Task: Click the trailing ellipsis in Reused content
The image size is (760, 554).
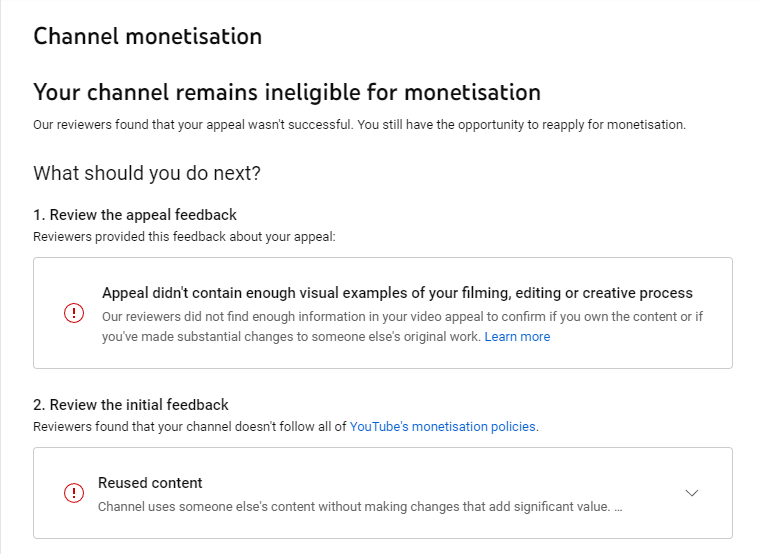Action: (x=618, y=507)
